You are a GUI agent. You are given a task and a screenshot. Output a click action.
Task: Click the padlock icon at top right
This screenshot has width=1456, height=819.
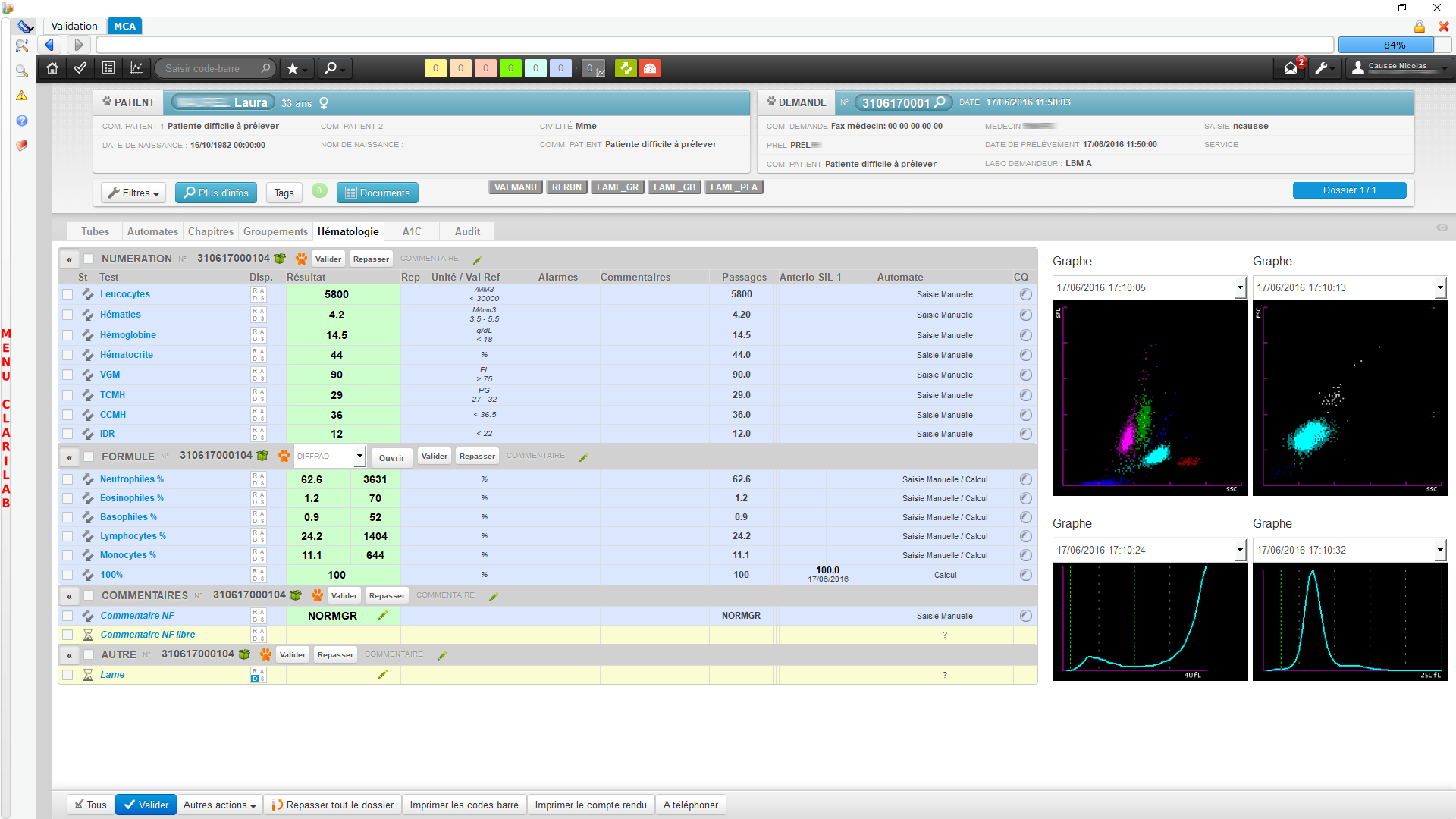[1419, 27]
